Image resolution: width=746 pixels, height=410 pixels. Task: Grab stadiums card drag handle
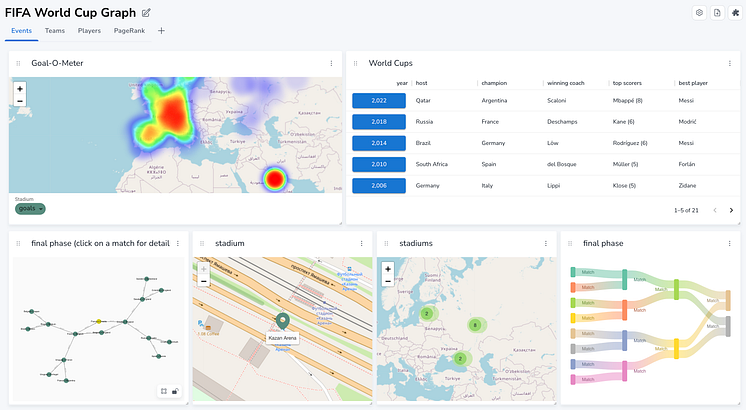point(386,244)
